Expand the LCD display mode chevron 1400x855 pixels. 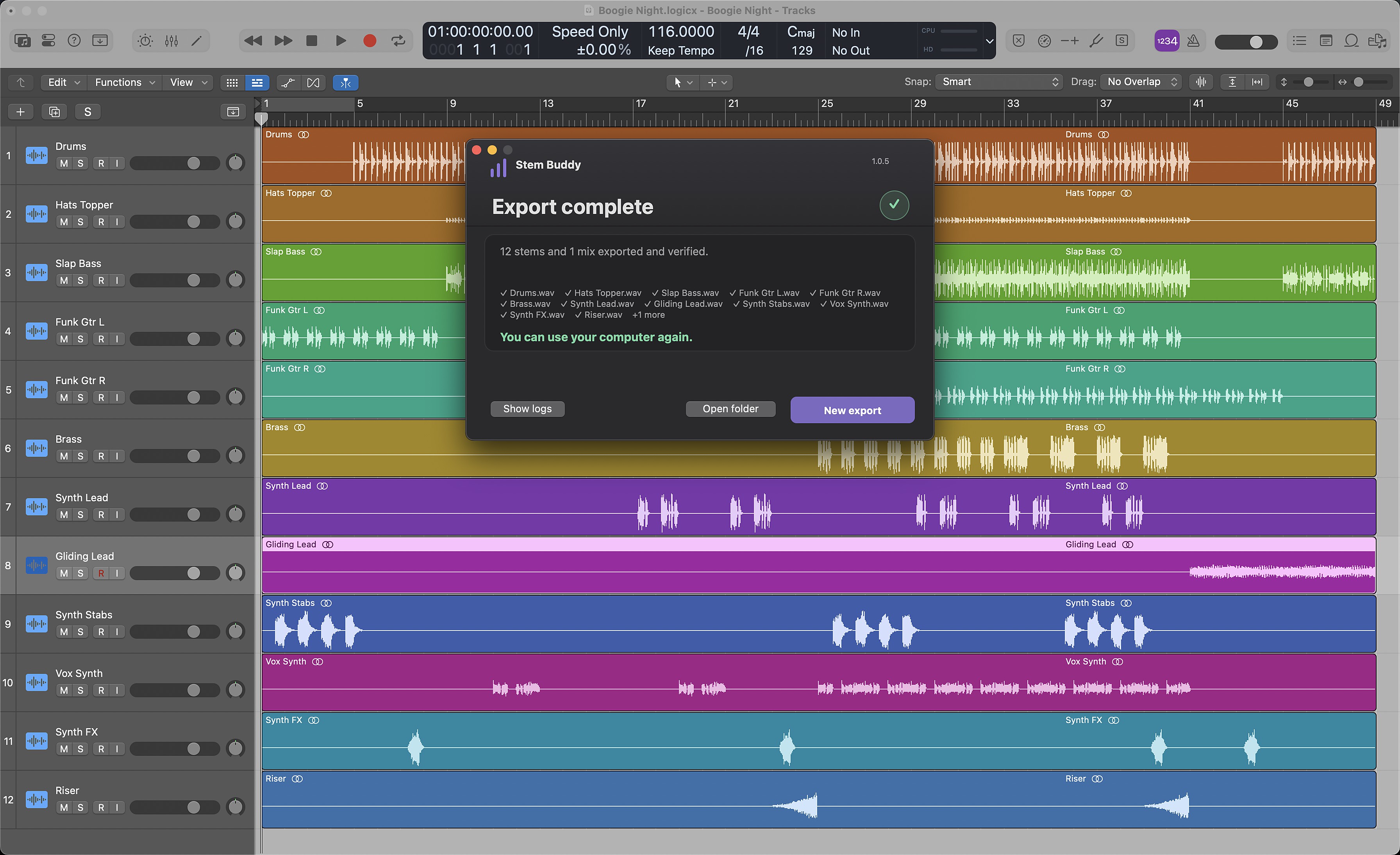click(989, 41)
